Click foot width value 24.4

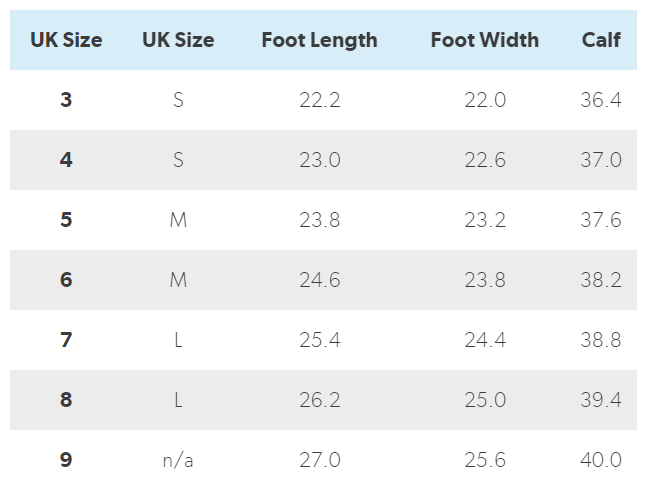(485, 340)
